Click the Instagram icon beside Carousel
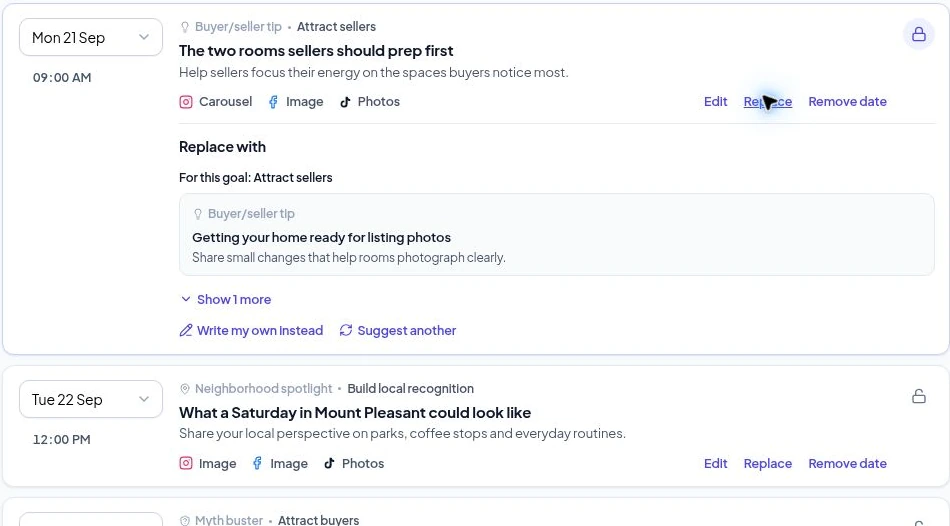The height and width of the screenshot is (526, 950). click(x=186, y=102)
